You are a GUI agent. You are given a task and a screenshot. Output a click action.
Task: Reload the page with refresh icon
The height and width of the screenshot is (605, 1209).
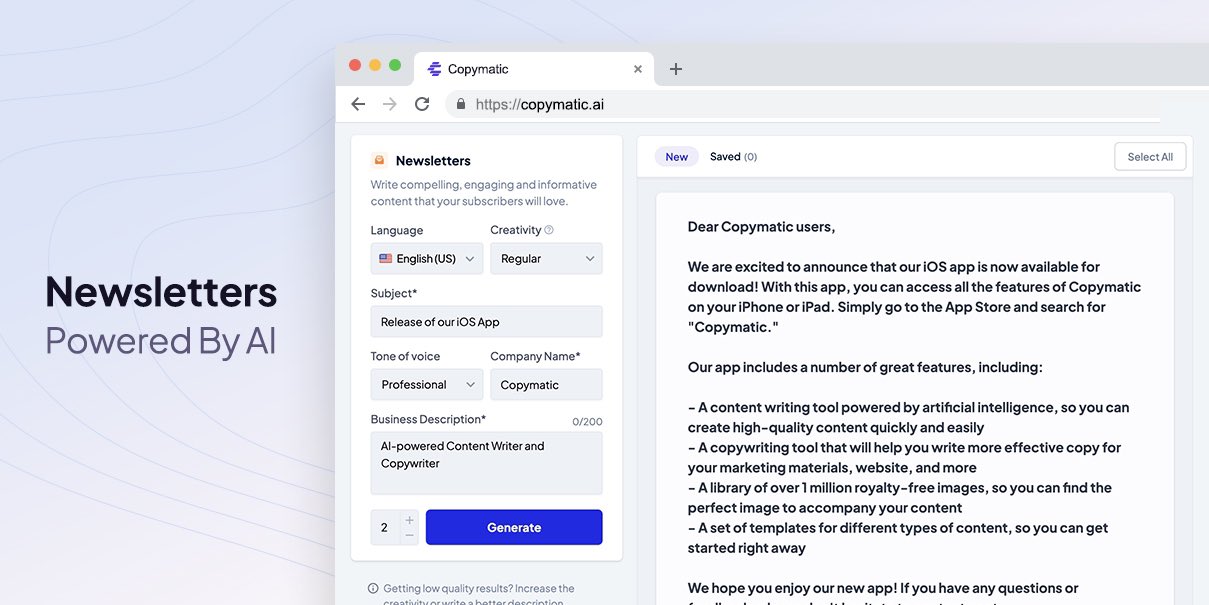(422, 104)
